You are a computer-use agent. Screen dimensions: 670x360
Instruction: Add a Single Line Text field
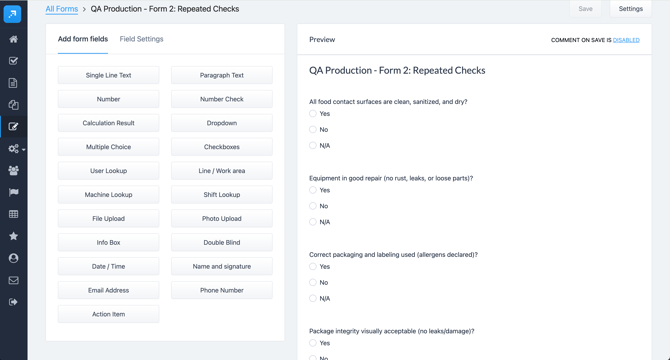point(109,75)
